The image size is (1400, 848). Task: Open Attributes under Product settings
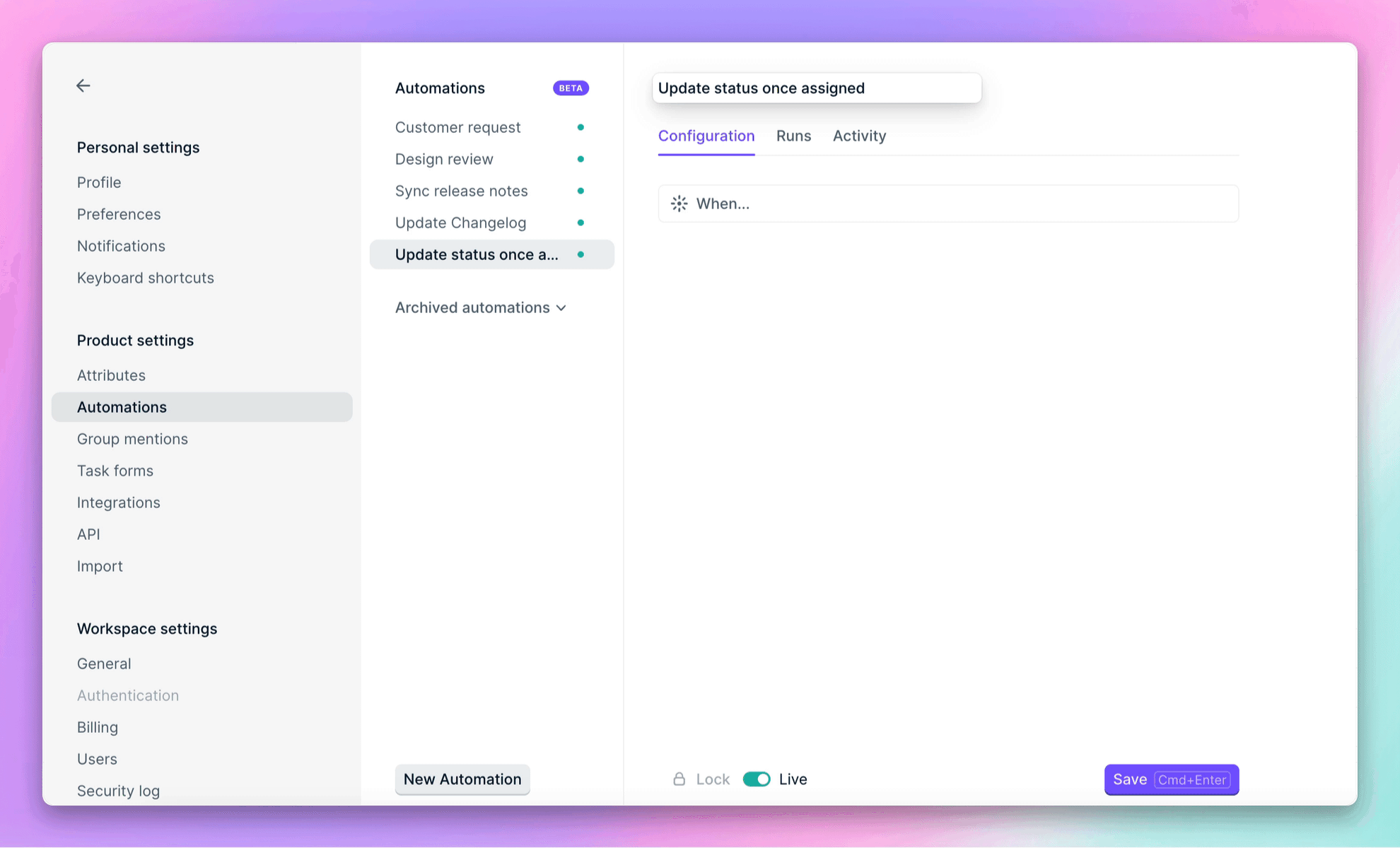click(x=111, y=375)
